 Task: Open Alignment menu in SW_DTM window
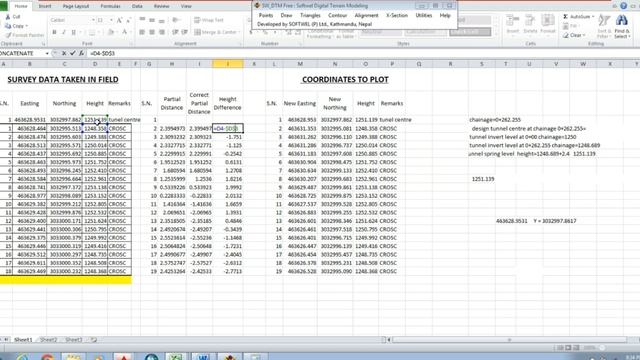pos(366,15)
